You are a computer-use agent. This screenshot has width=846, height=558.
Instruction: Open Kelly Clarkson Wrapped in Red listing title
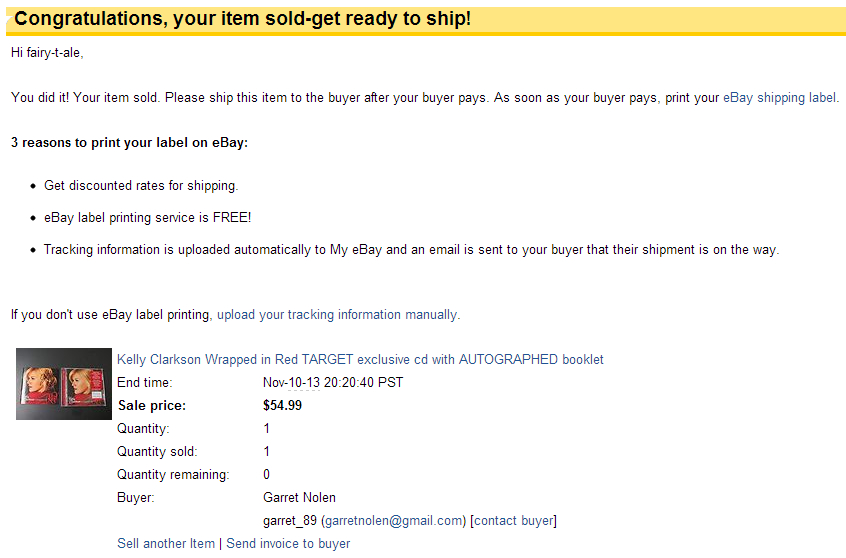(360, 359)
